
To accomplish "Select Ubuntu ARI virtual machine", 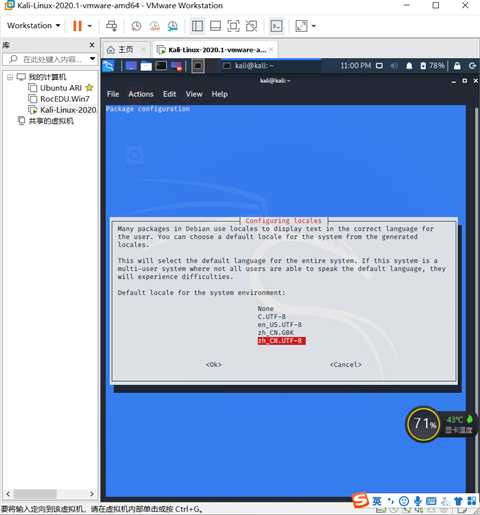I will tap(61, 88).
